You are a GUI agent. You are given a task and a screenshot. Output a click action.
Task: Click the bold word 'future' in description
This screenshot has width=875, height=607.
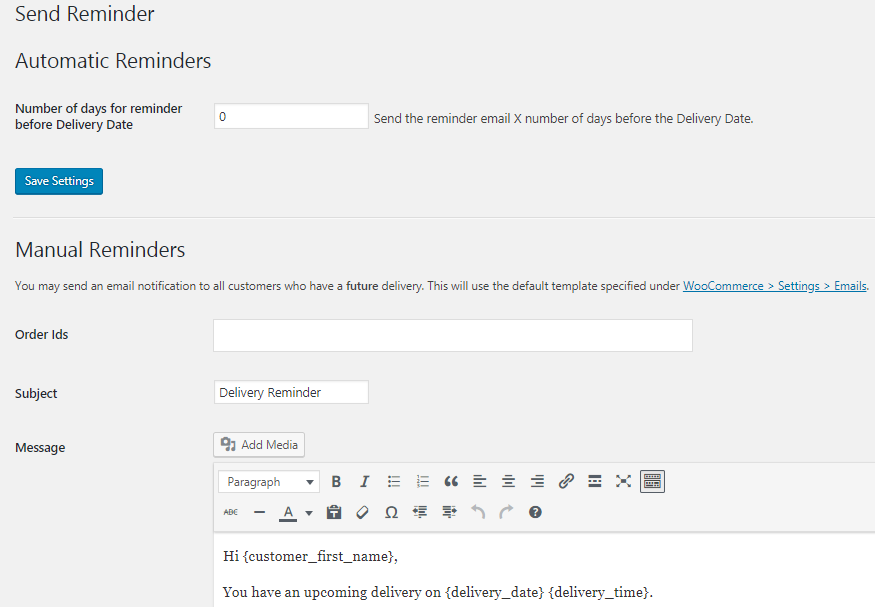coord(362,286)
